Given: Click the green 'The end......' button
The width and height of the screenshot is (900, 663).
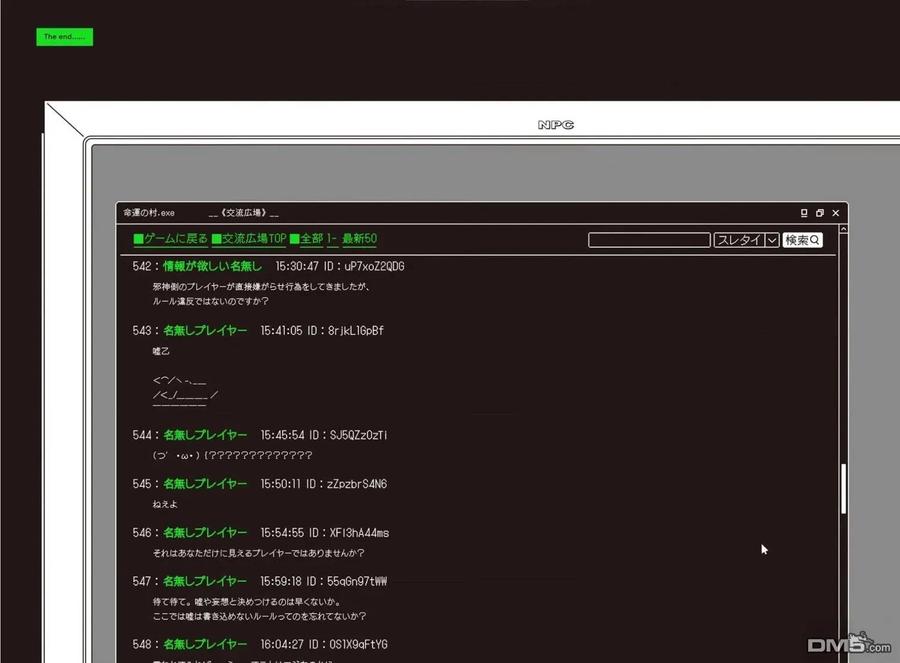Looking at the screenshot, I should tap(64, 37).
